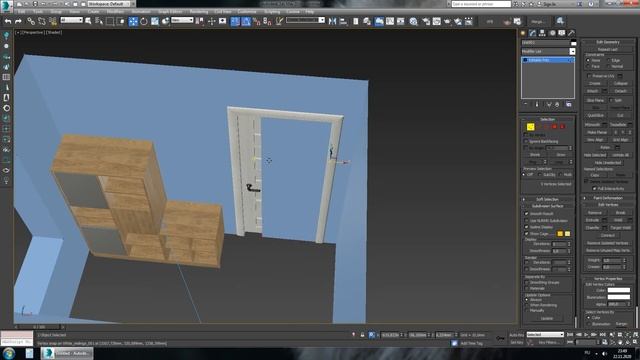
Task: Select the Edge constraint radio
Action: (609, 60)
